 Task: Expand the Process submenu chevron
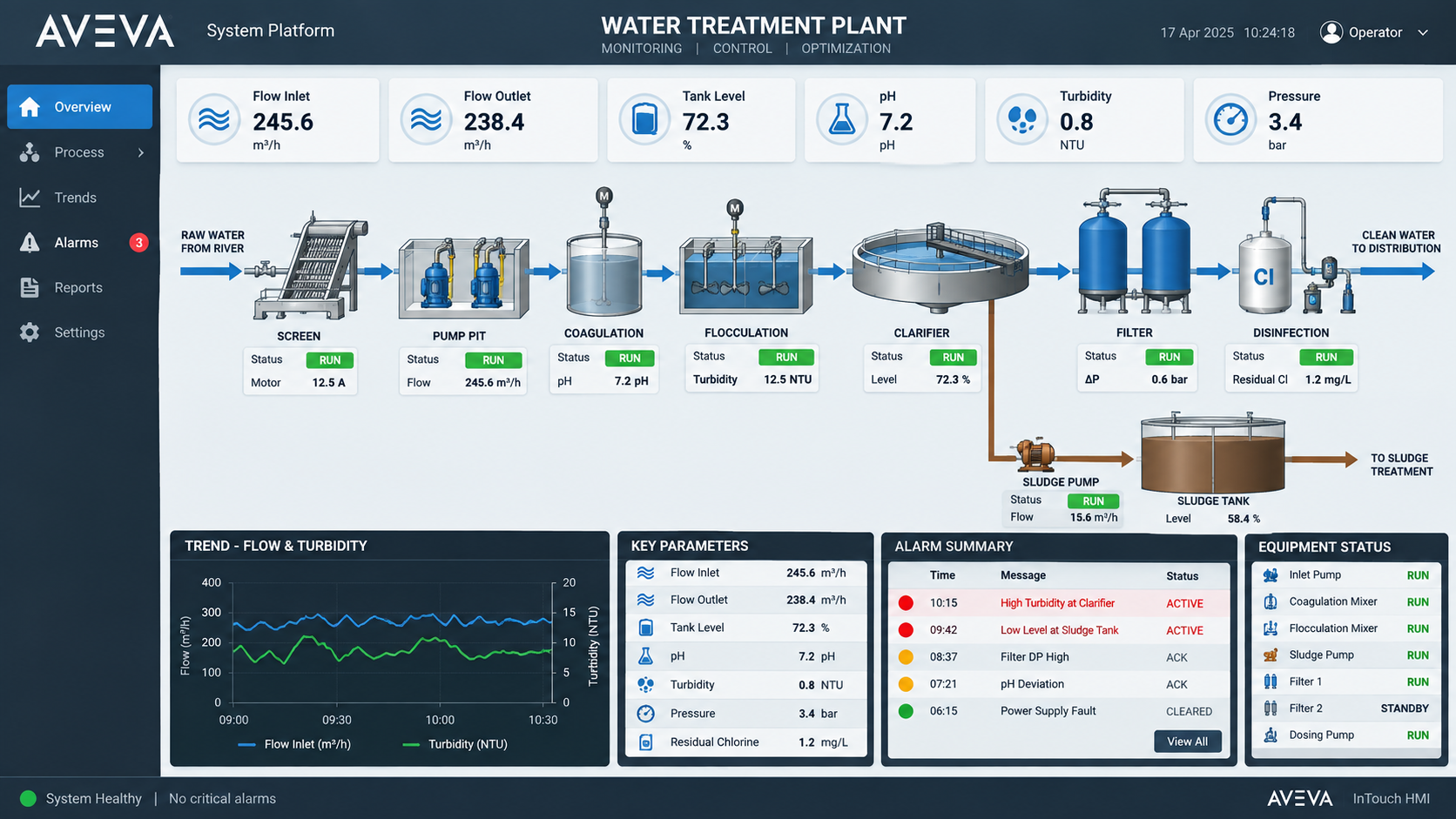tap(141, 153)
